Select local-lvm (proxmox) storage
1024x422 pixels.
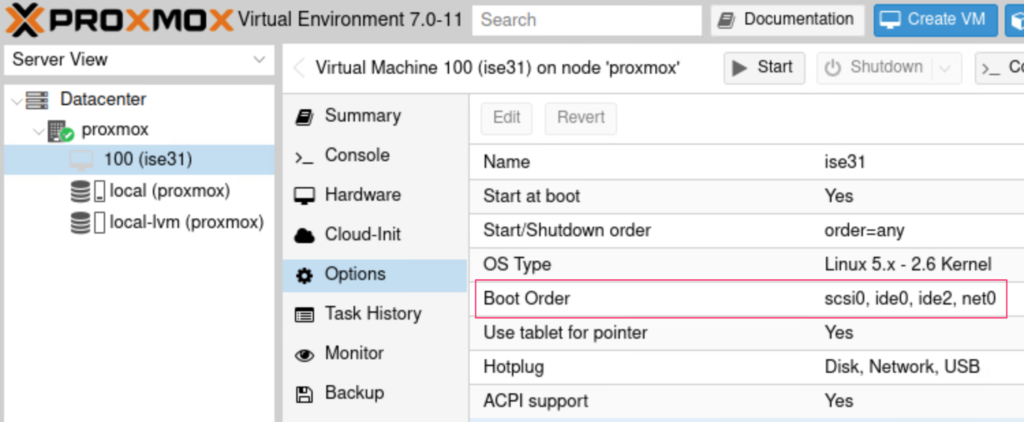point(138,222)
